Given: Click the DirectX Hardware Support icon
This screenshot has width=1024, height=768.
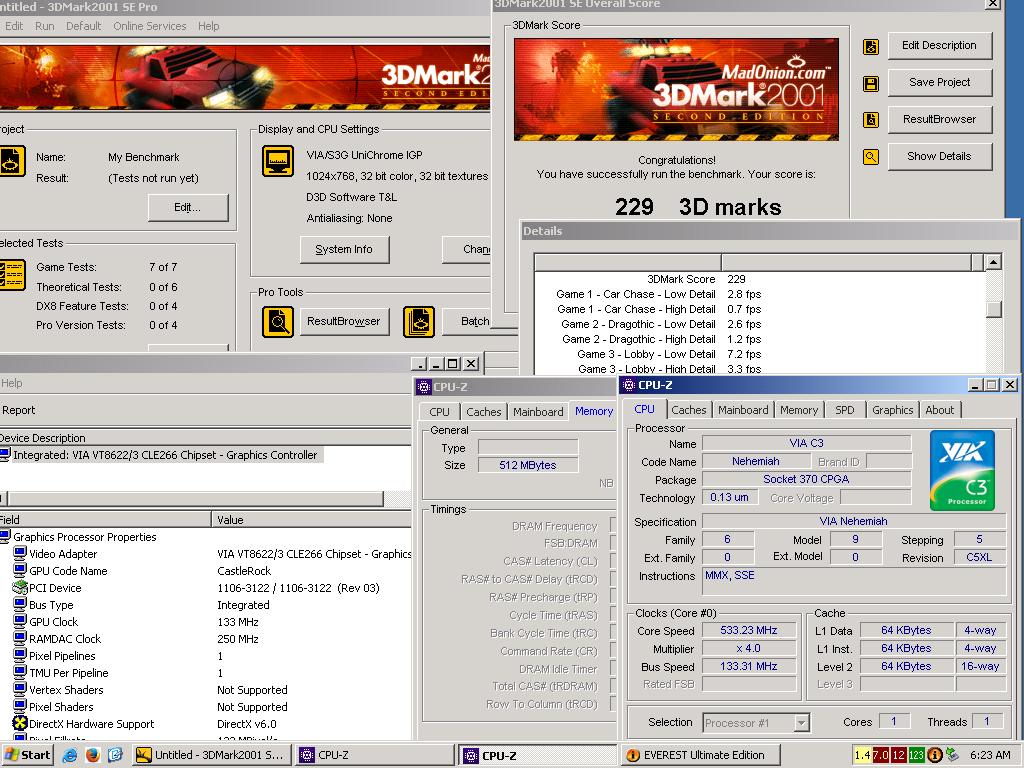Looking at the screenshot, I should (x=20, y=724).
